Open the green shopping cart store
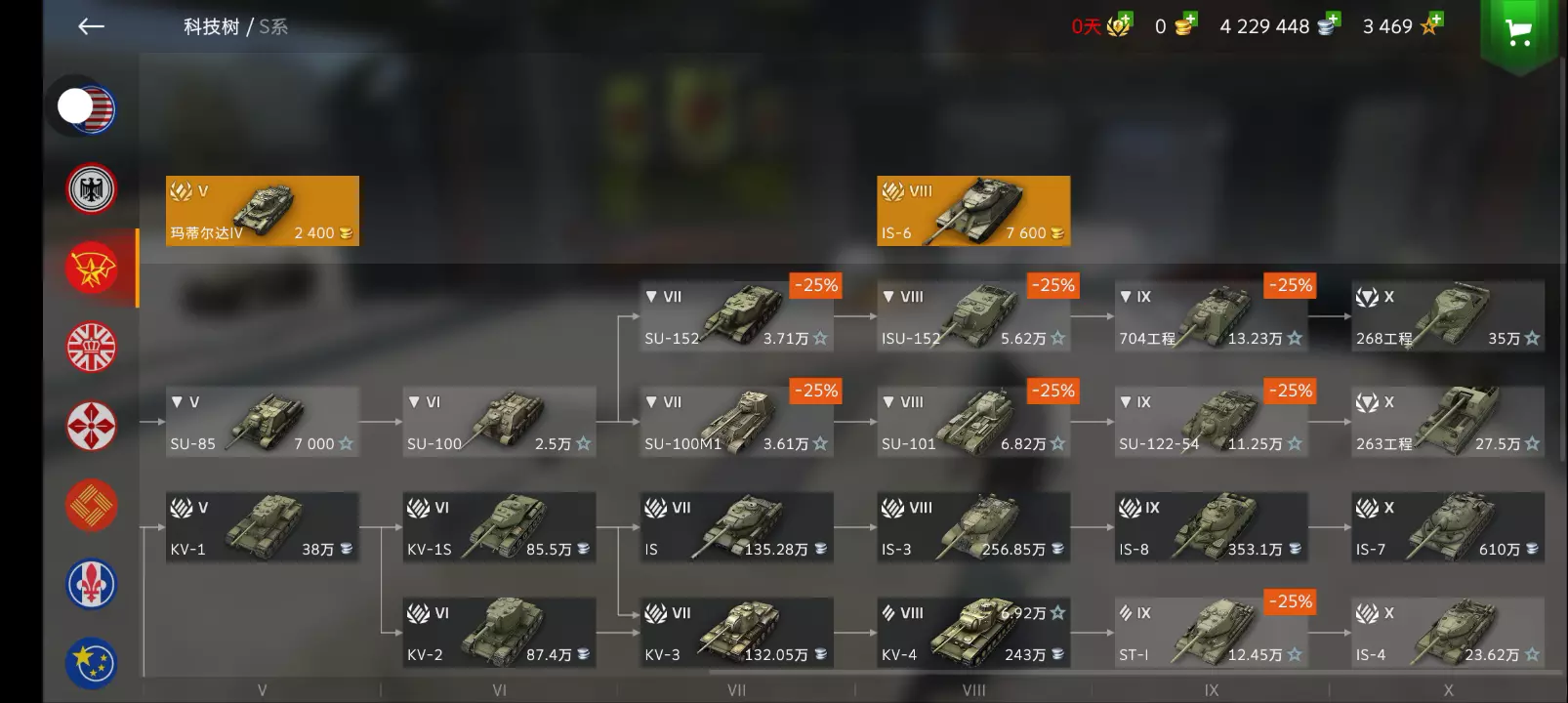The height and width of the screenshot is (703, 1568). [1518, 34]
